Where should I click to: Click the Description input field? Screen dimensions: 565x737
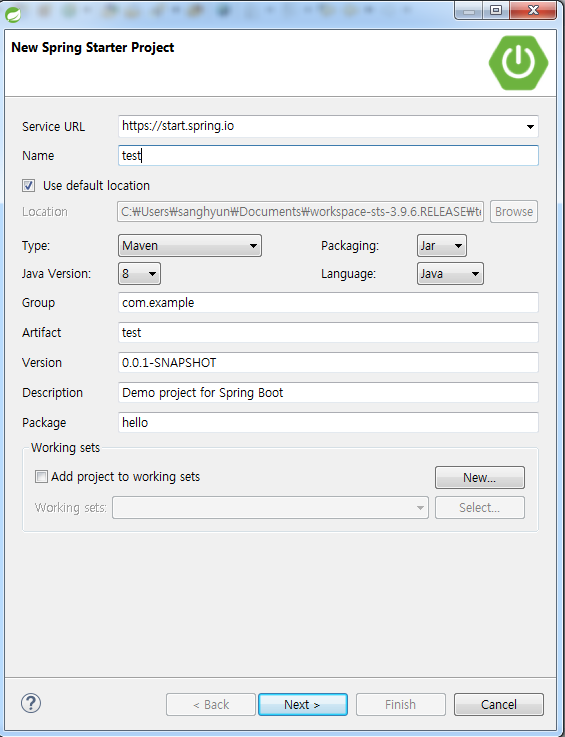[x=328, y=393]
